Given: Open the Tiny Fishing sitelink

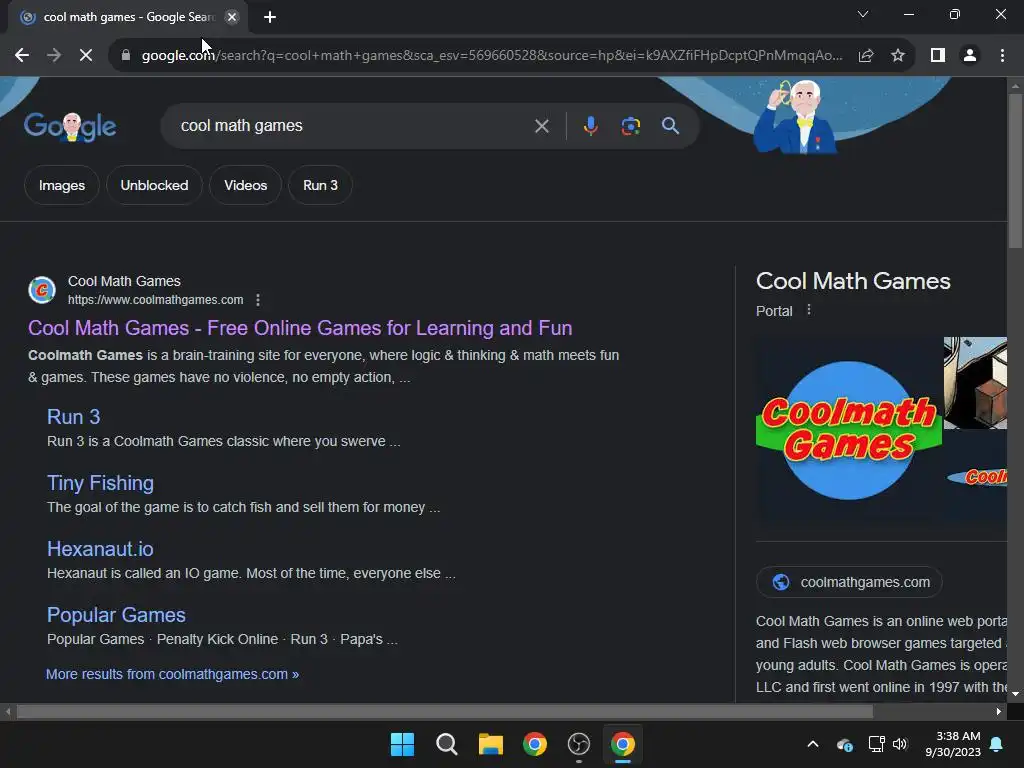Looking at the screenshot, I should coord(100,483).
